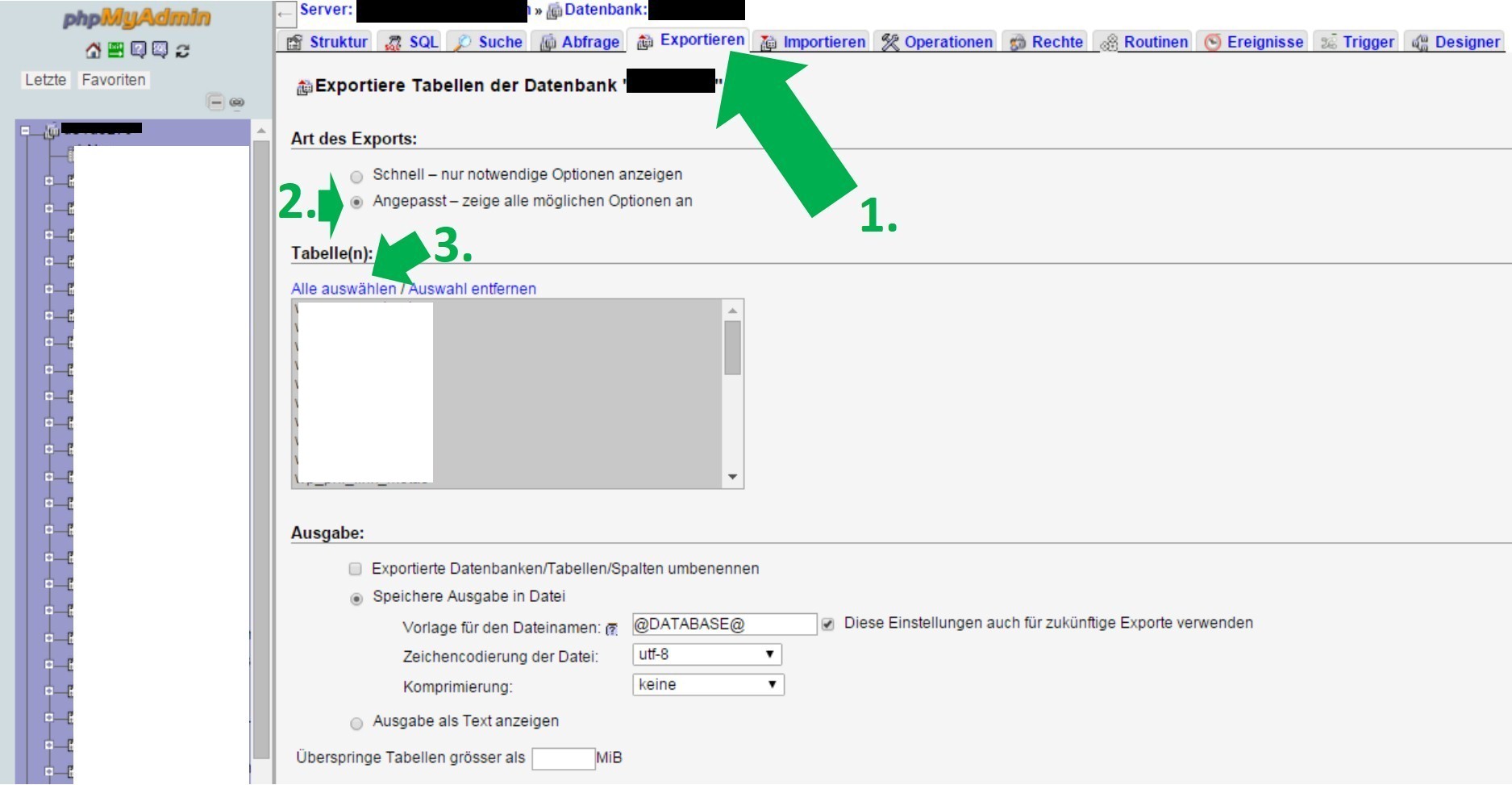The width and height of the screenshot is (1512, 785).
Task: Reload the navigation panel with refresh icon
Action: coord(183,51)
